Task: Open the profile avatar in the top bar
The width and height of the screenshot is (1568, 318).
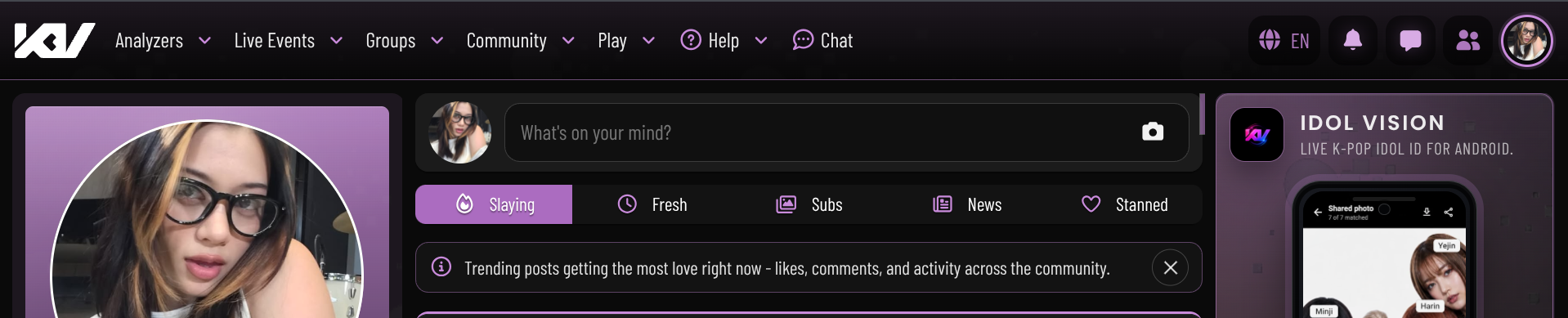Action: pos(1526,40)
